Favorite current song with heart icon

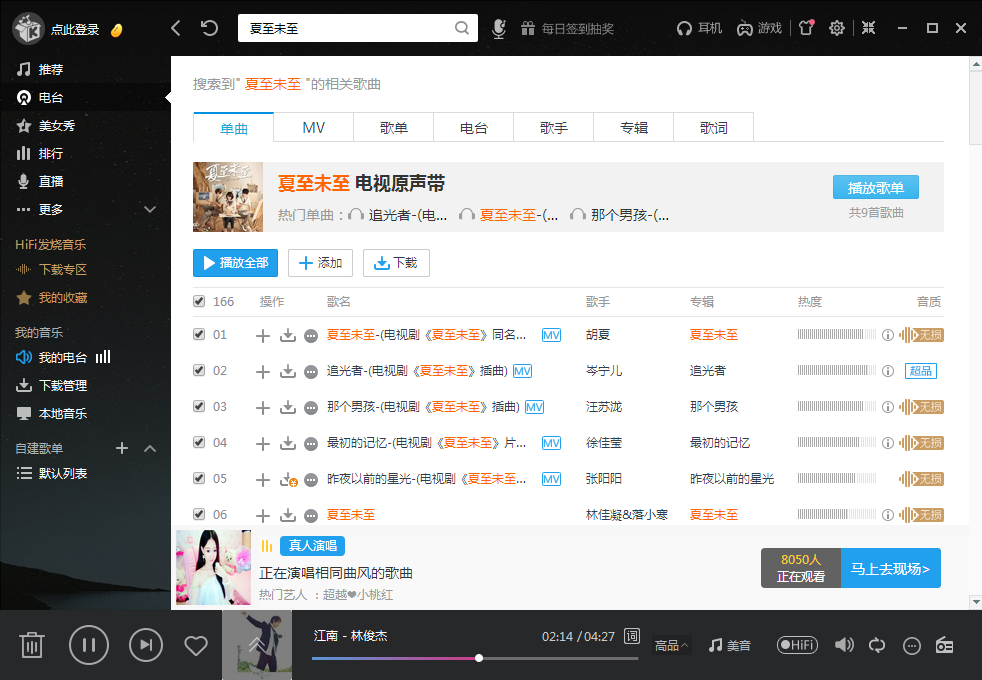[196, 645]
